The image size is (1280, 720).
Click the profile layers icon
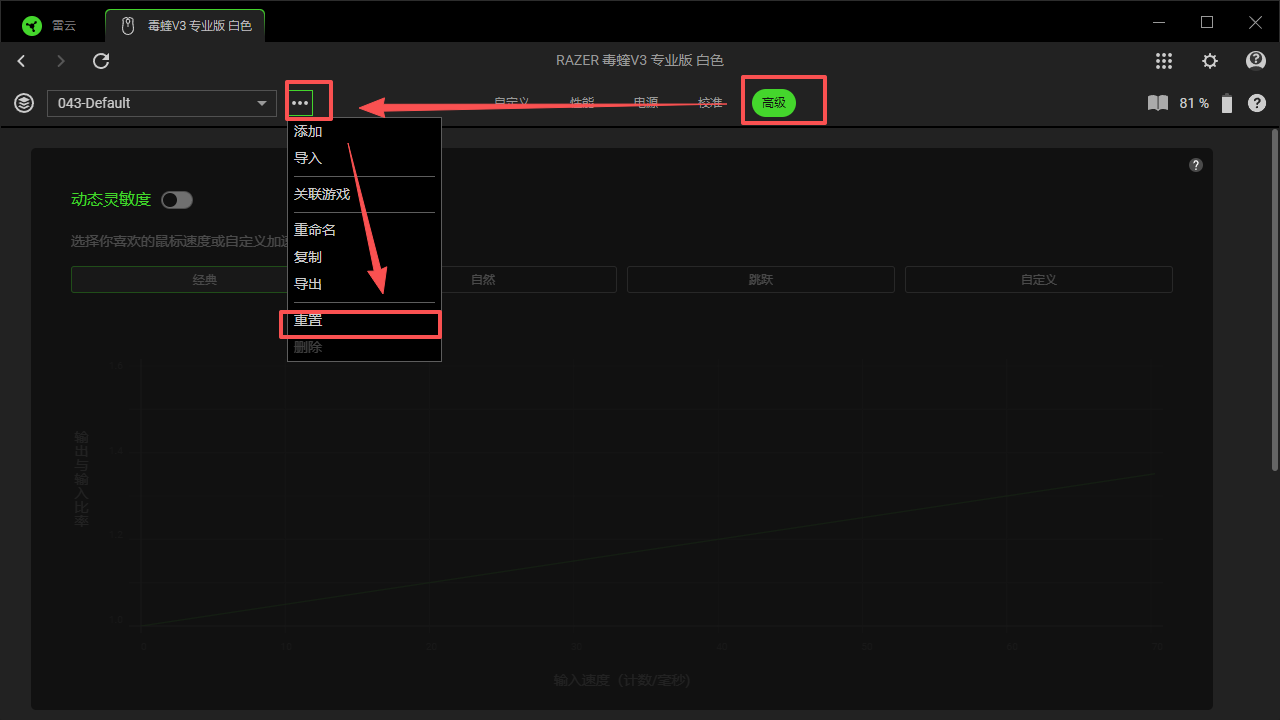(23, 103)
